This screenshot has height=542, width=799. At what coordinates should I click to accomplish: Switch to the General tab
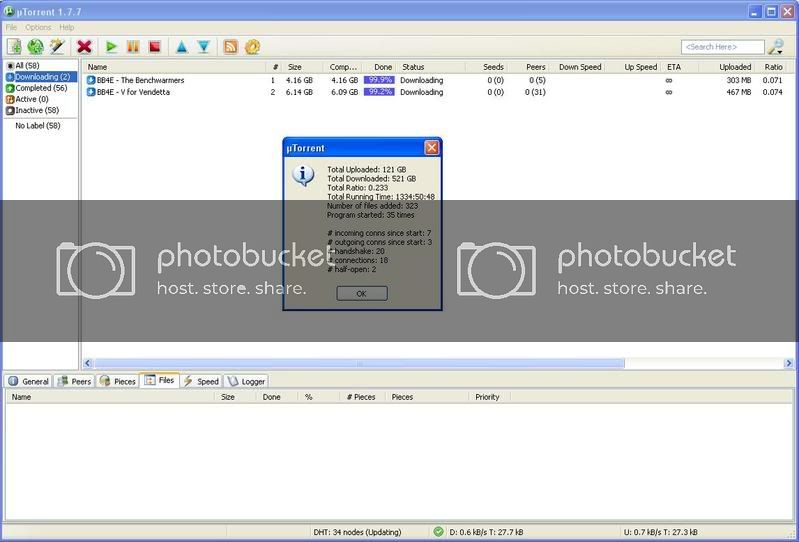pos(29,381)
